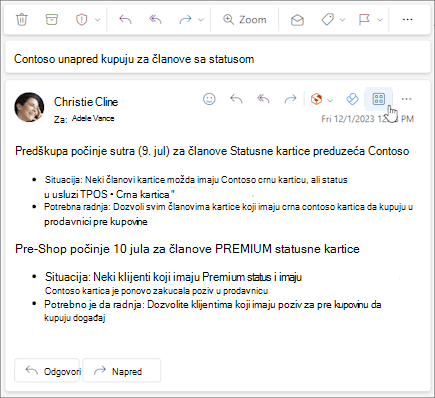Reply via the message header arrow icon

pyautogui.click(x=236, y=99)
